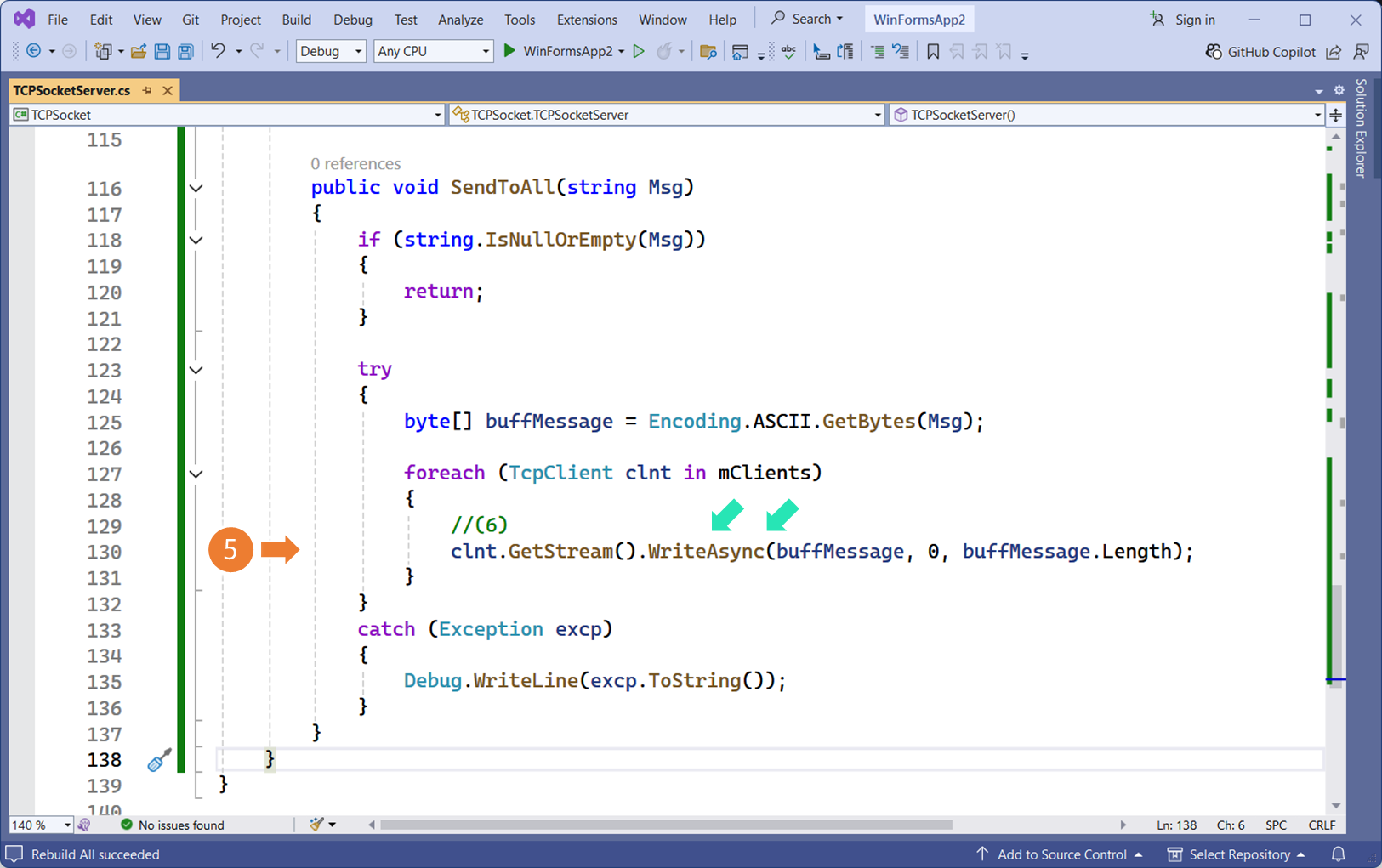Select the TCPSocketServer.cs document tab
Screen dimensions: 1382x868
coord(71,90)
